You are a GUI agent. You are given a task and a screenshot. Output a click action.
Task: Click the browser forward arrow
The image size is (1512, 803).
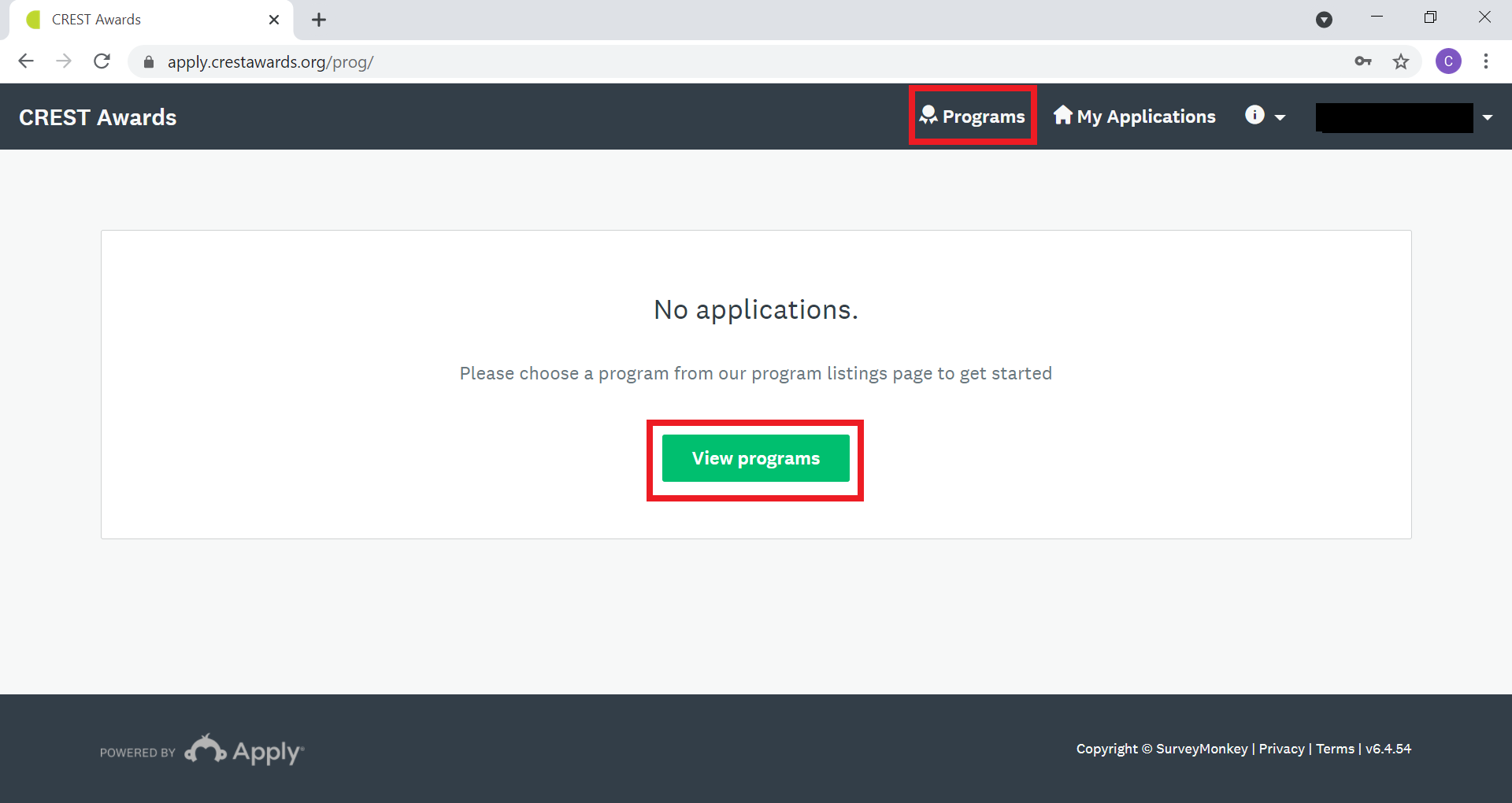tap(64, 61)
